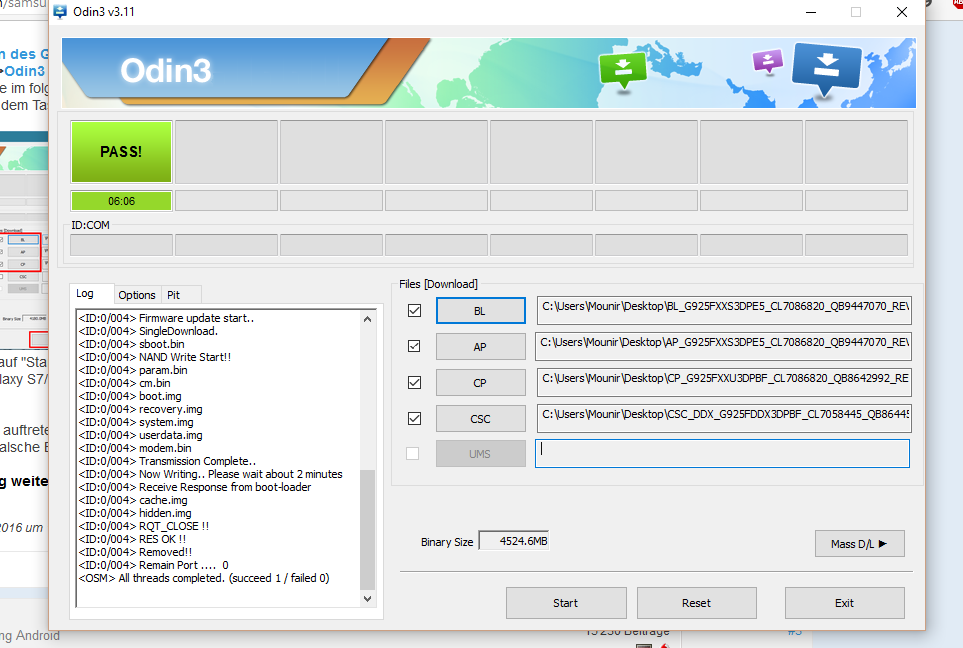Click the Binary Size value field
The width and height of the screenshot is (963, 648).
pyautogui.click(x=514, y=541)
